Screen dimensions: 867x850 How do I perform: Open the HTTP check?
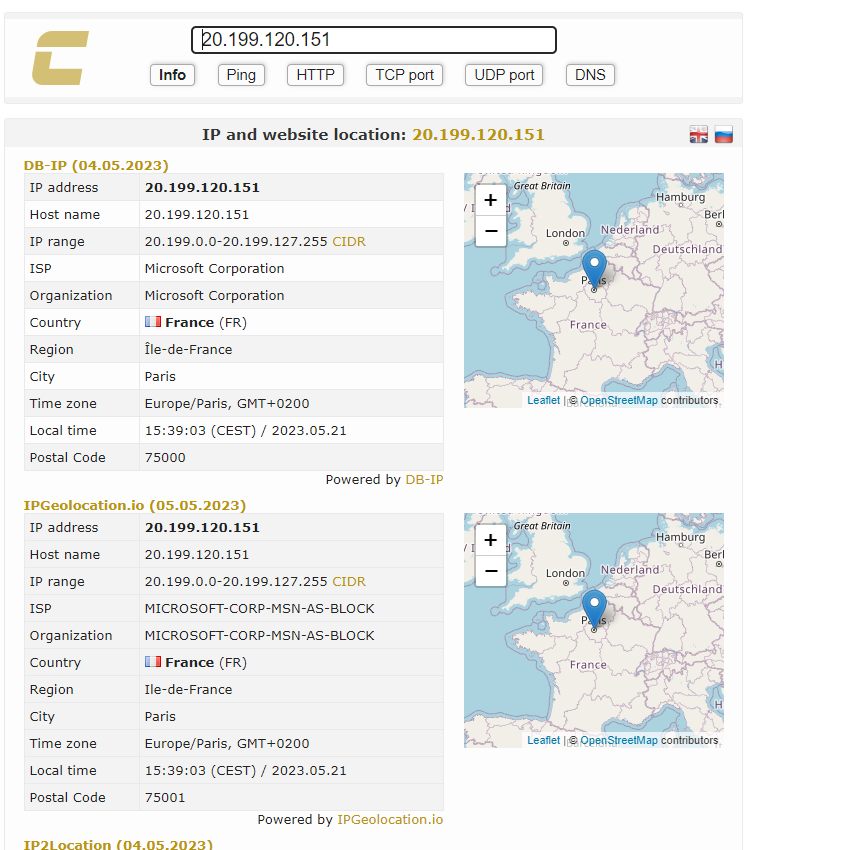(x=315, y=75)
